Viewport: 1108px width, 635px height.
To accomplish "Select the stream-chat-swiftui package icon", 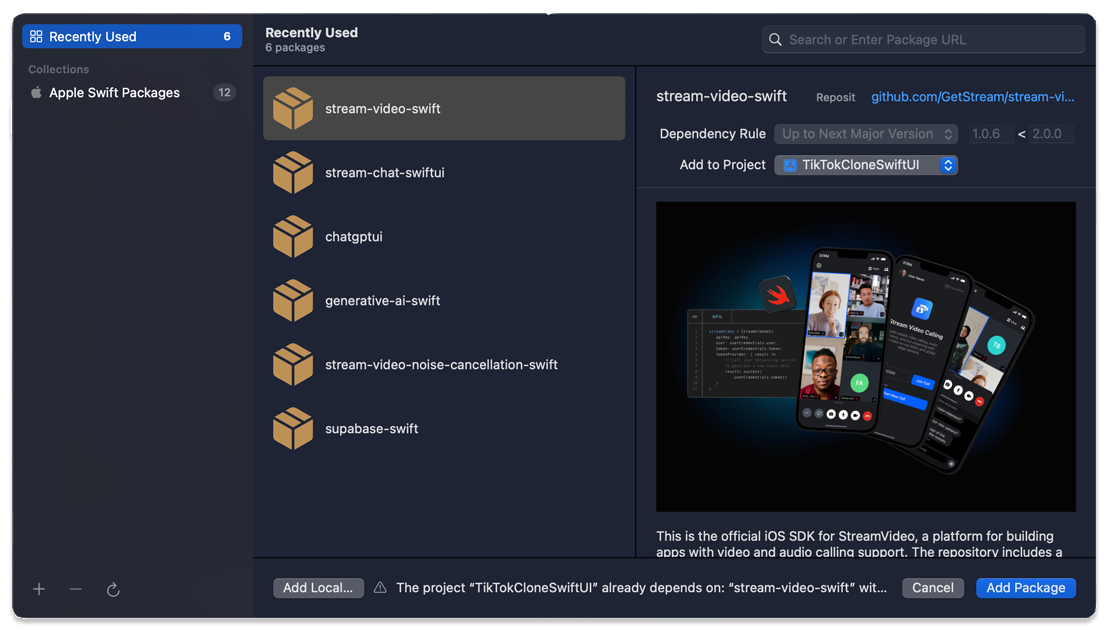I will (292, 172).
